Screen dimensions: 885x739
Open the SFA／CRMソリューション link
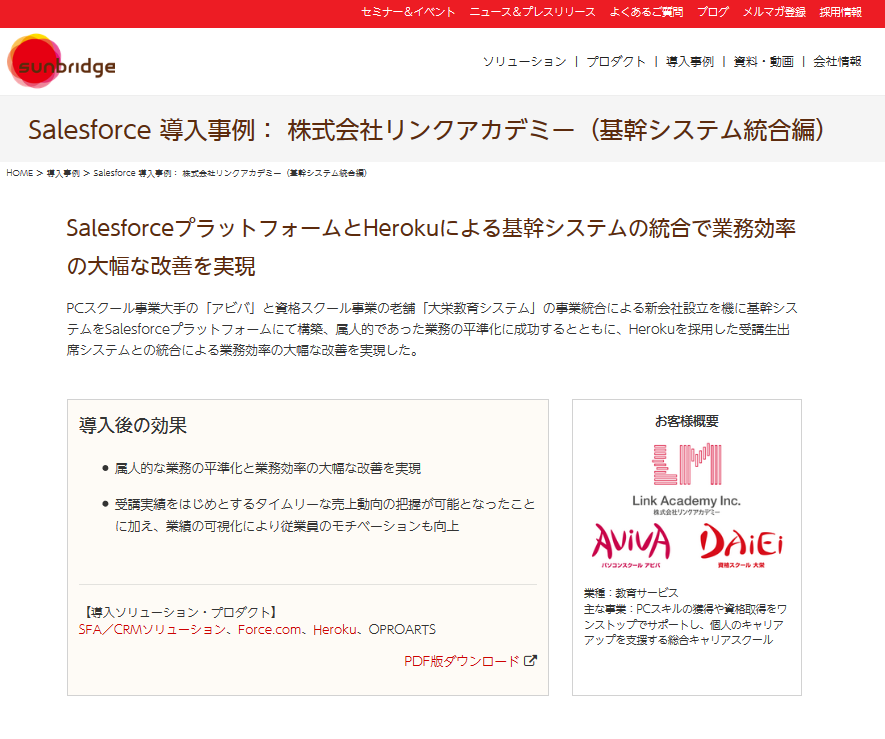click(152, 629)
